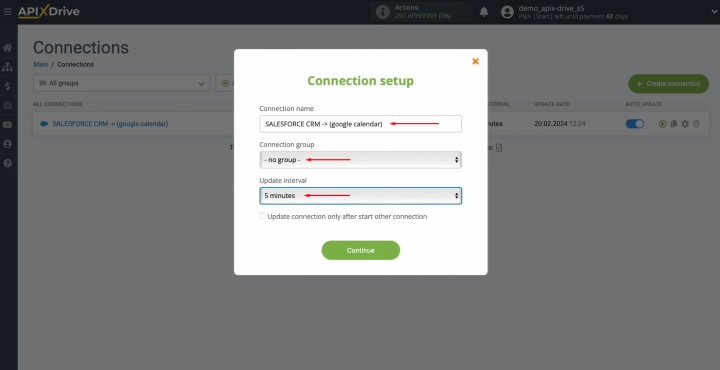This screenshot has height=370, width=720.
Task: Delete the connection with trash icon
Action: click(x=696, y=124)
